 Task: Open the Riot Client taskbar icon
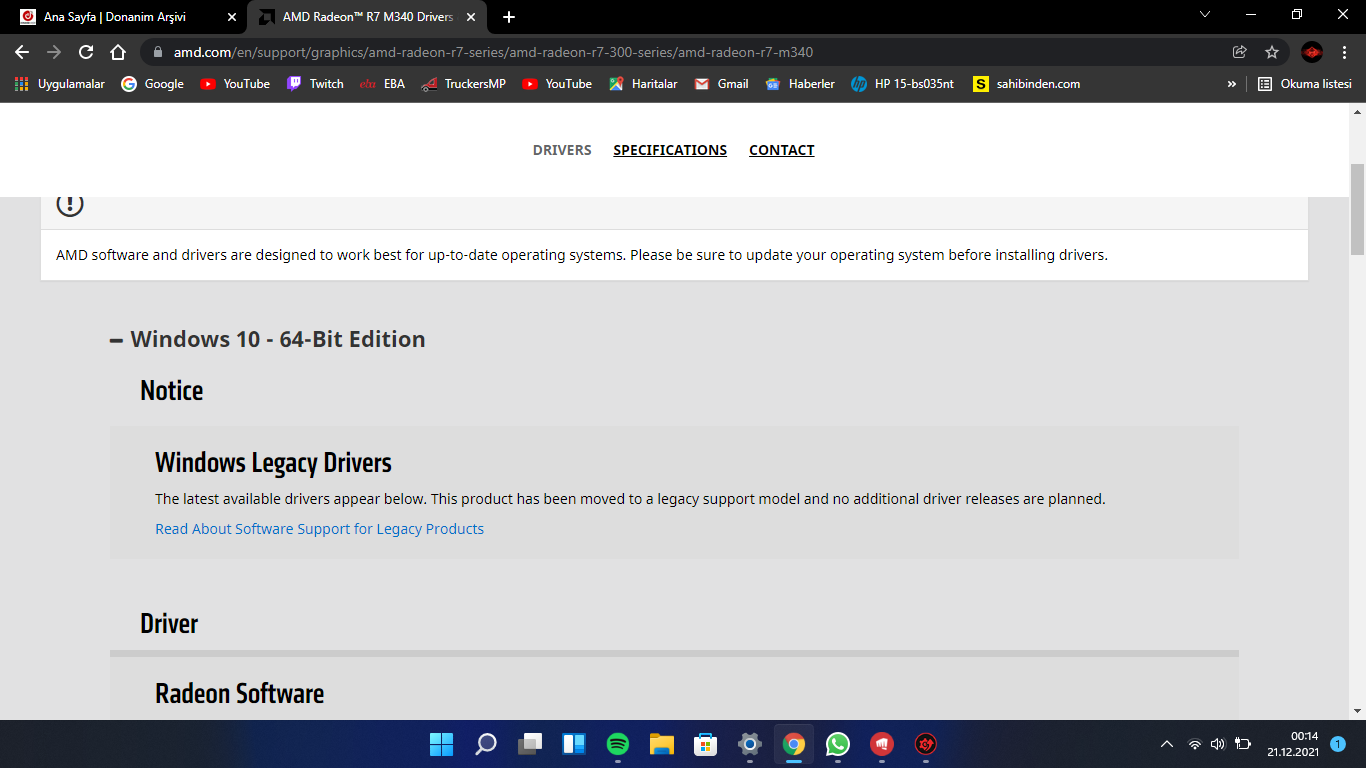click(882, 744)
